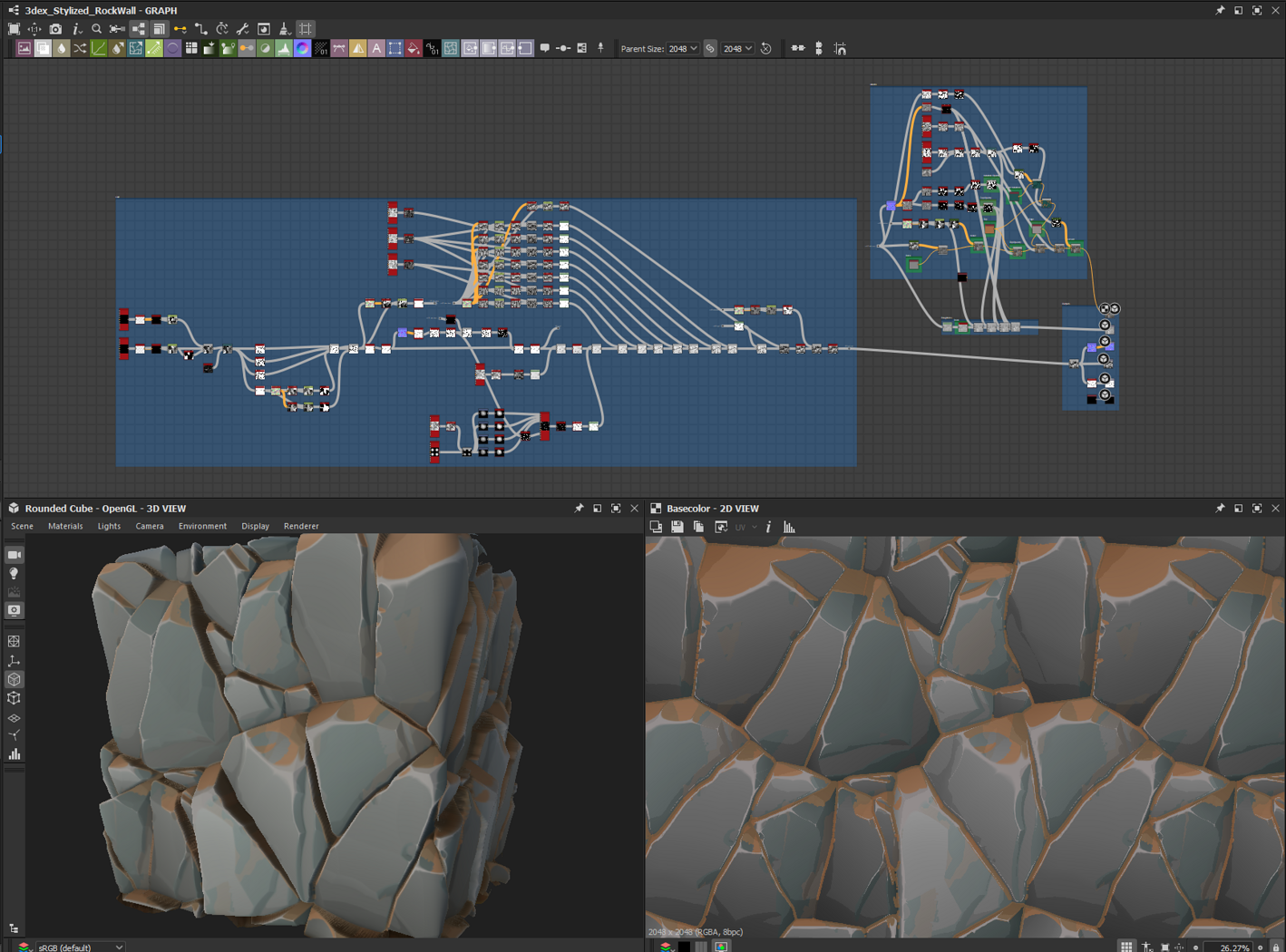Toggle the graph grid display icon

point(306,29)
